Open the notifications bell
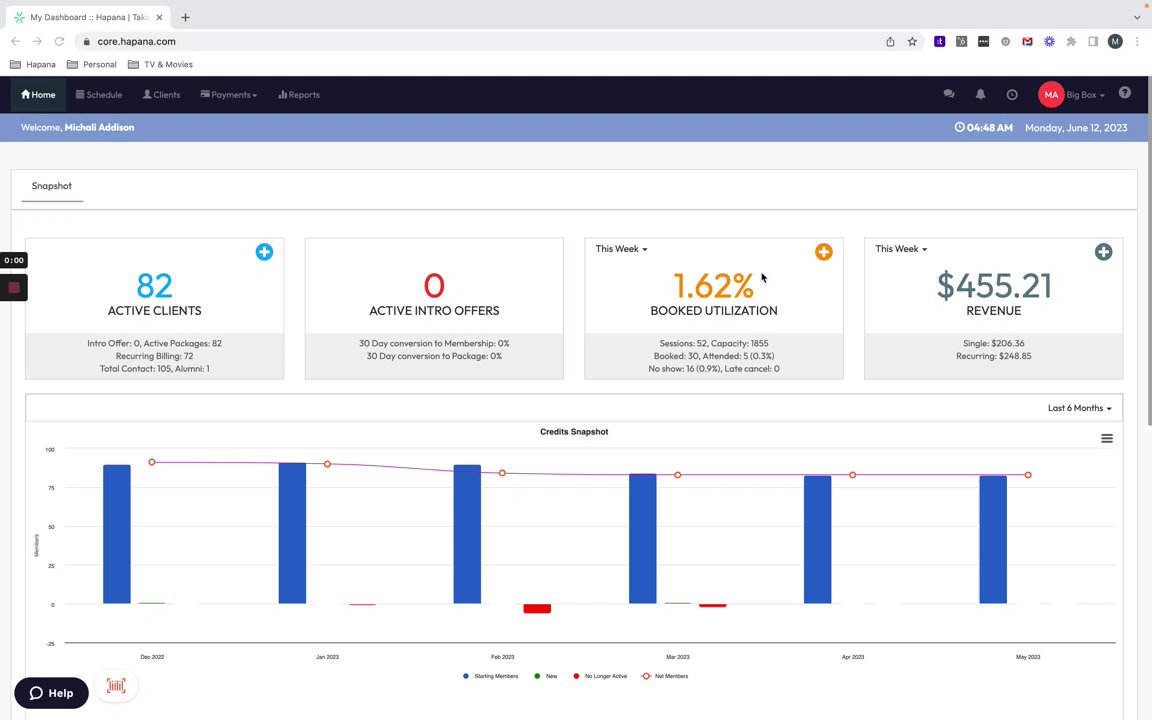 tap(980, 94)
